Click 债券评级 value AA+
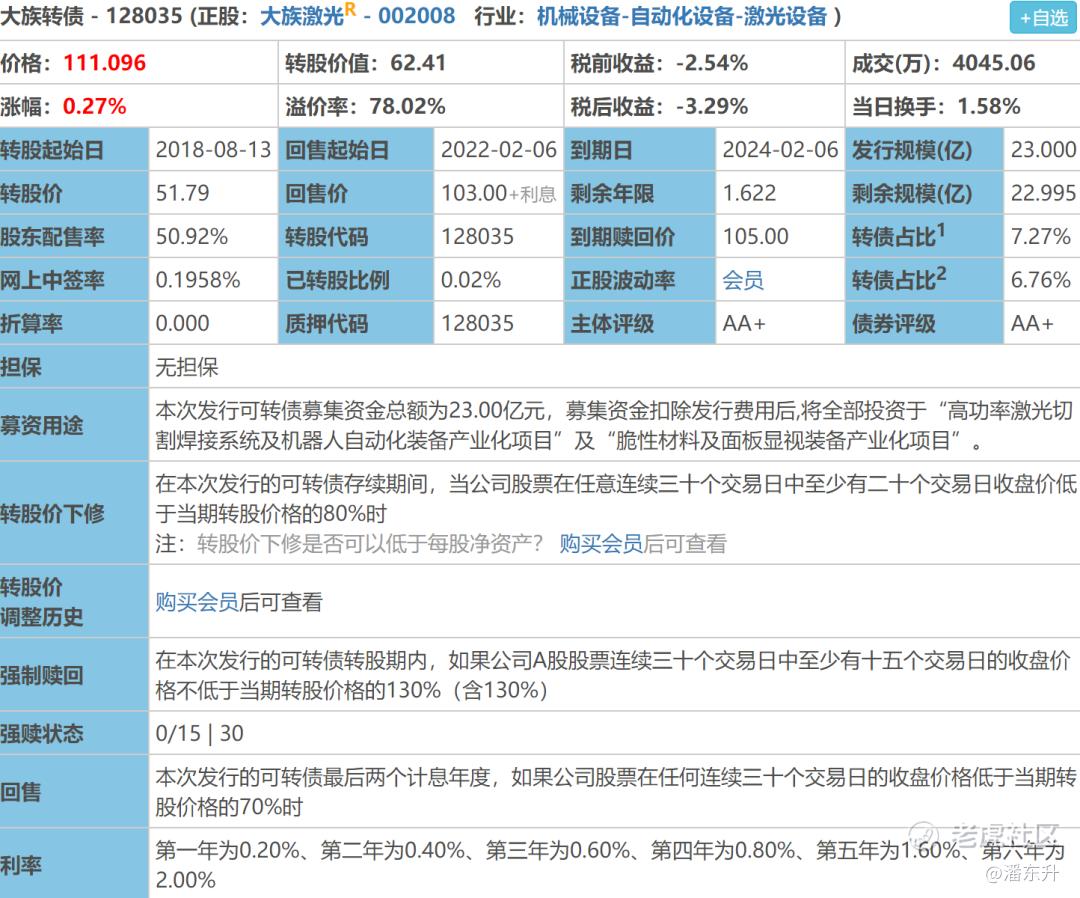Screen dimensions: 1080x898 click(x=1032, y=323)
